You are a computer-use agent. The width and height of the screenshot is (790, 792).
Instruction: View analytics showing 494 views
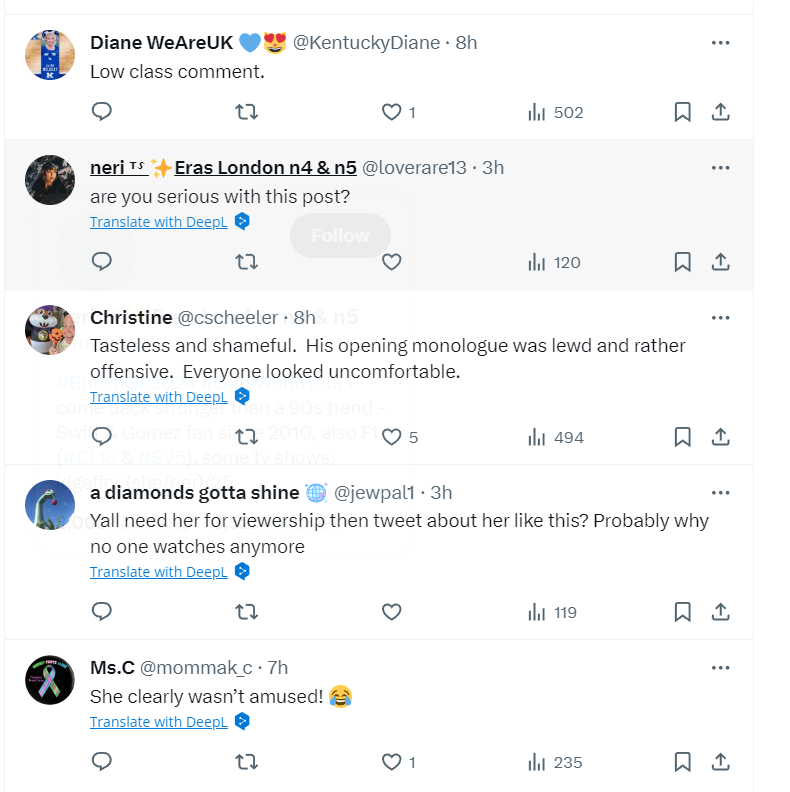pos(556,437)
